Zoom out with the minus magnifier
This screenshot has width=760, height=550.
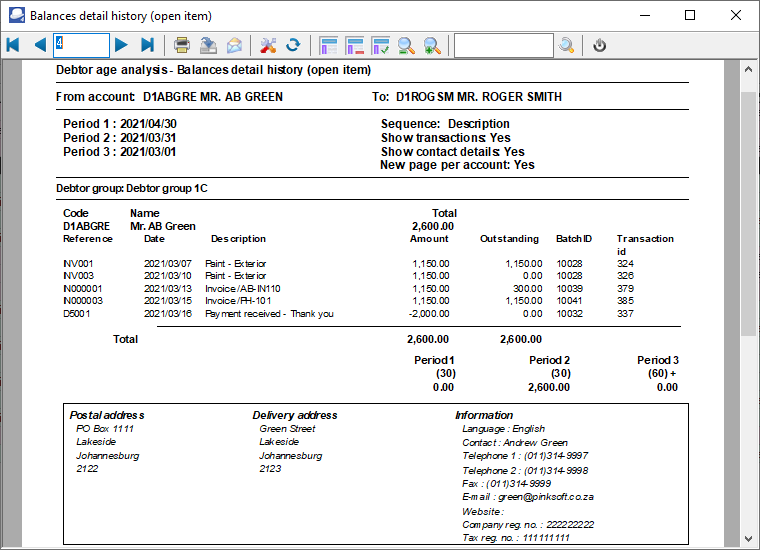click(407, 45)
